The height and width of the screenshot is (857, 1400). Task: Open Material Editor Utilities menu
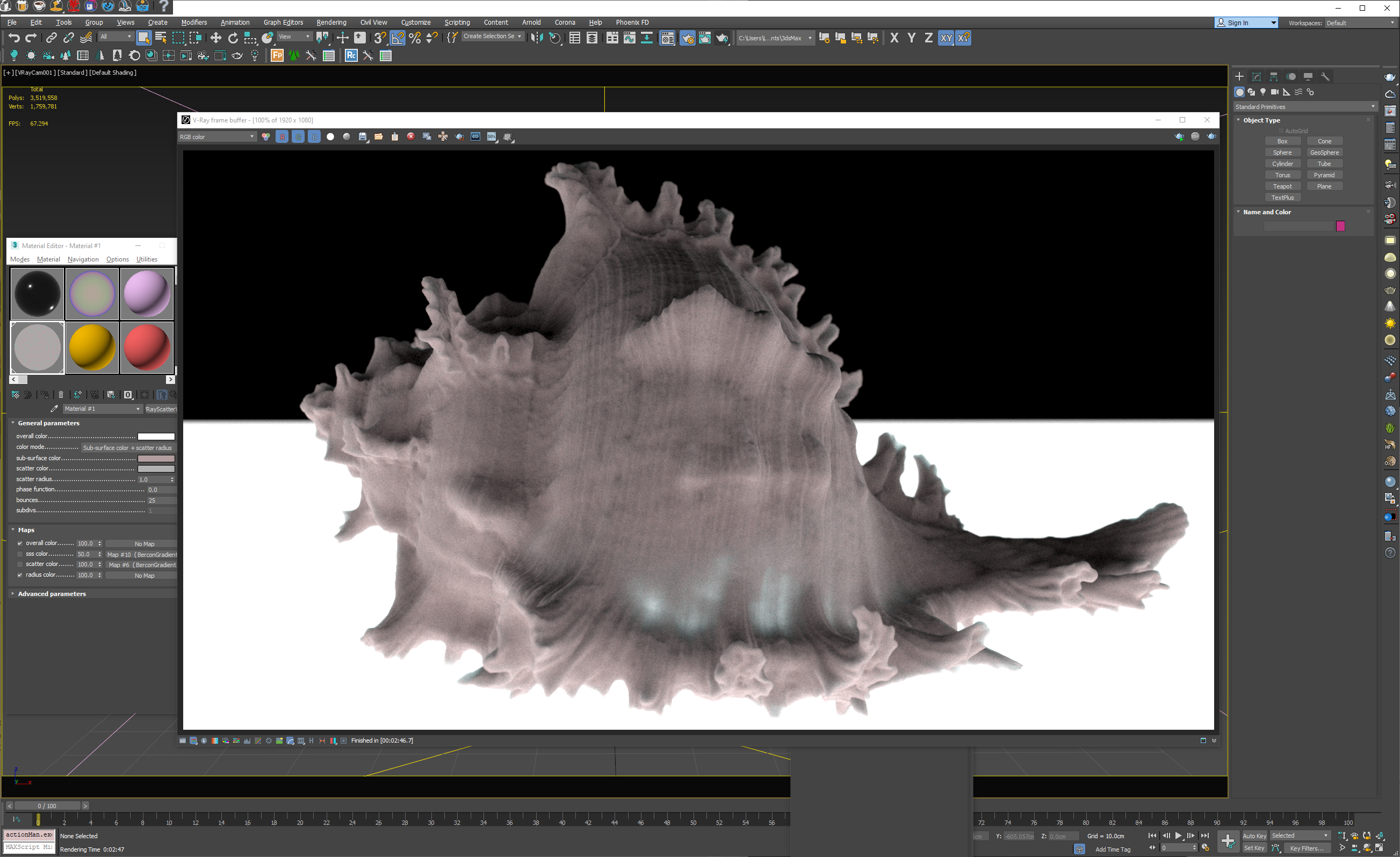point(147,259)
